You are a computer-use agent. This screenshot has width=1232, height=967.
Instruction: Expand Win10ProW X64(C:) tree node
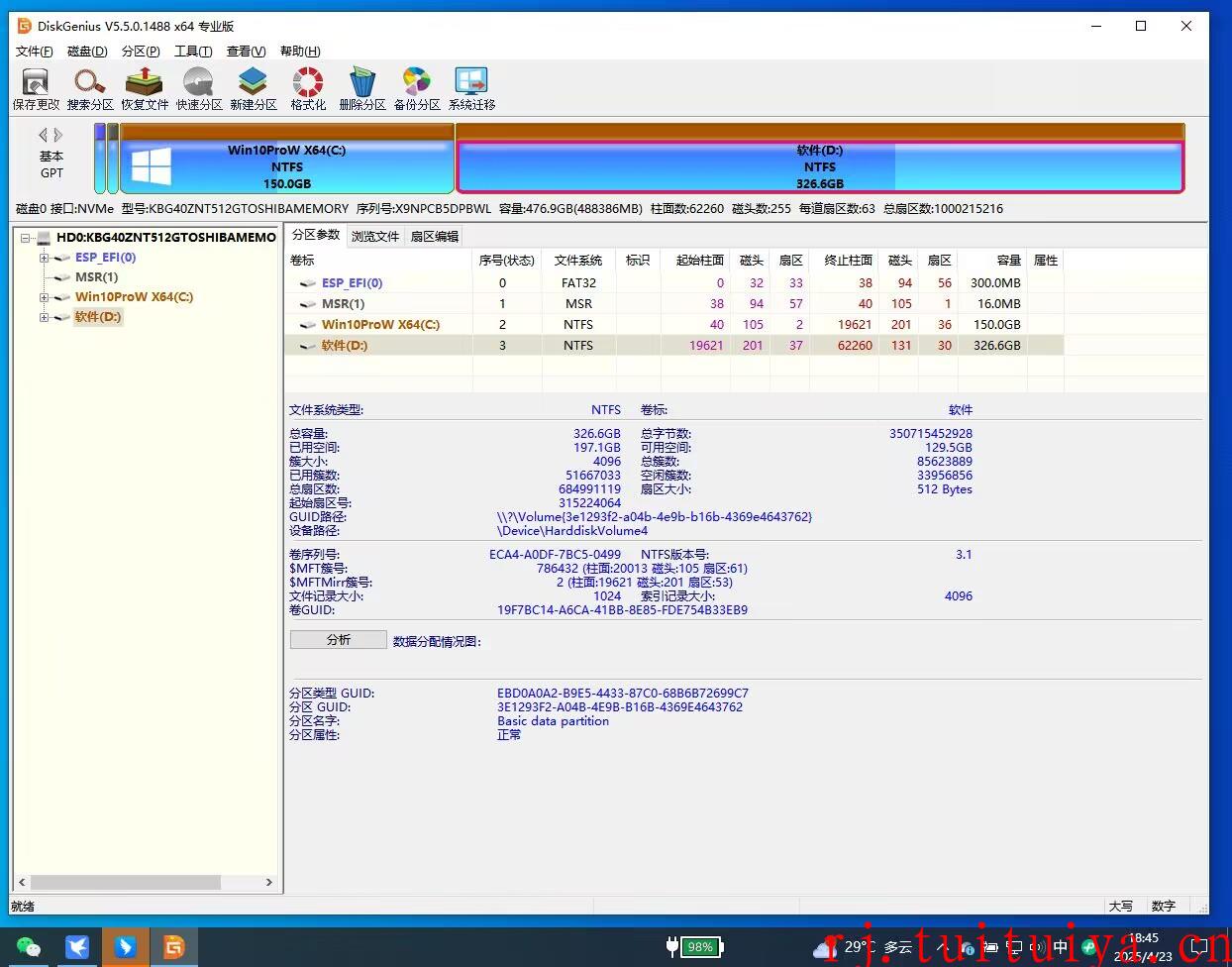(44, 297)
